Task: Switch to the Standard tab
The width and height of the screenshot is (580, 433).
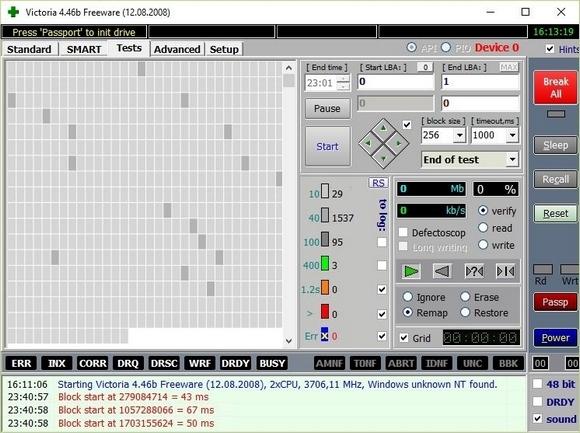Action: 29,49
